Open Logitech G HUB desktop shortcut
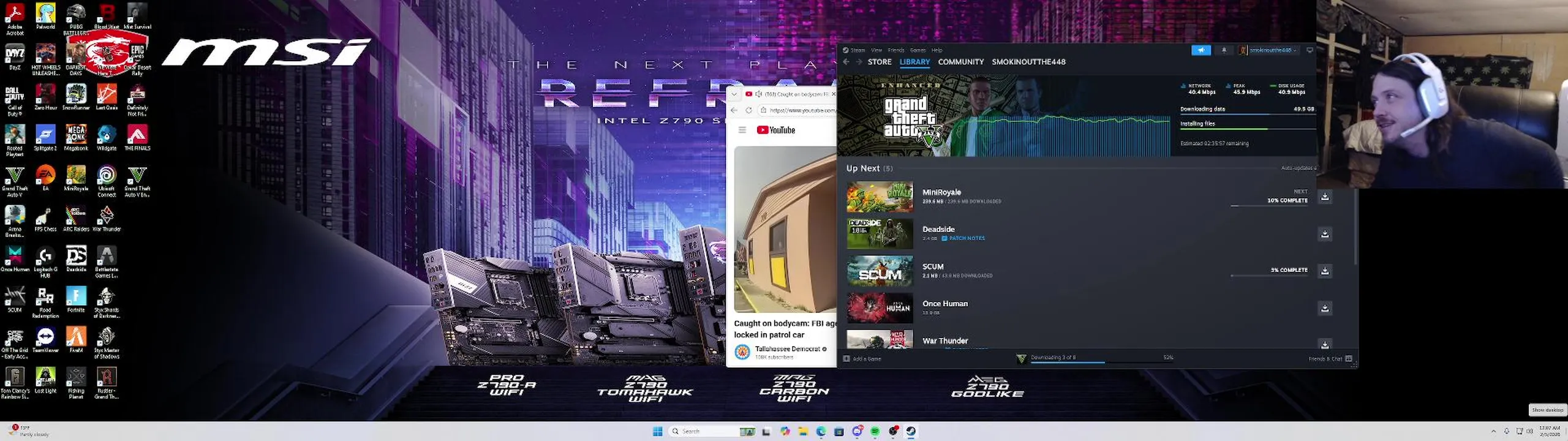The height and width of the screenshot is (441, 1568). click(45, 262)
